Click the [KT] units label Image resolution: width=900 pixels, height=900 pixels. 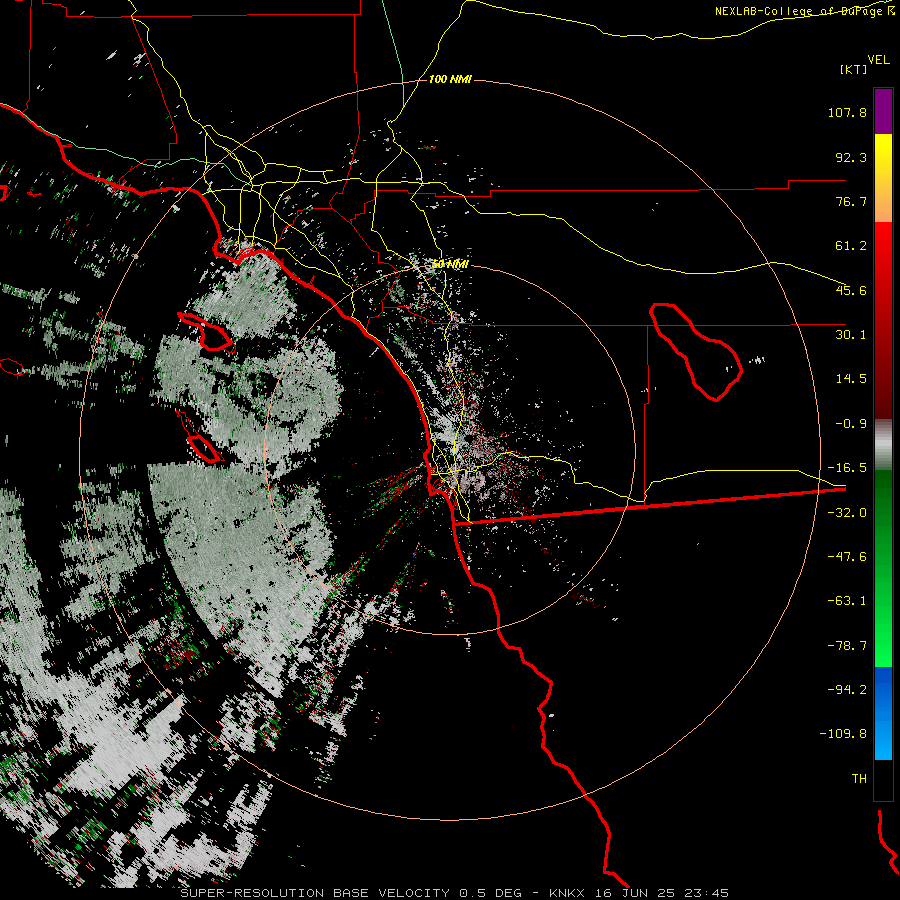tap(854, 69)
